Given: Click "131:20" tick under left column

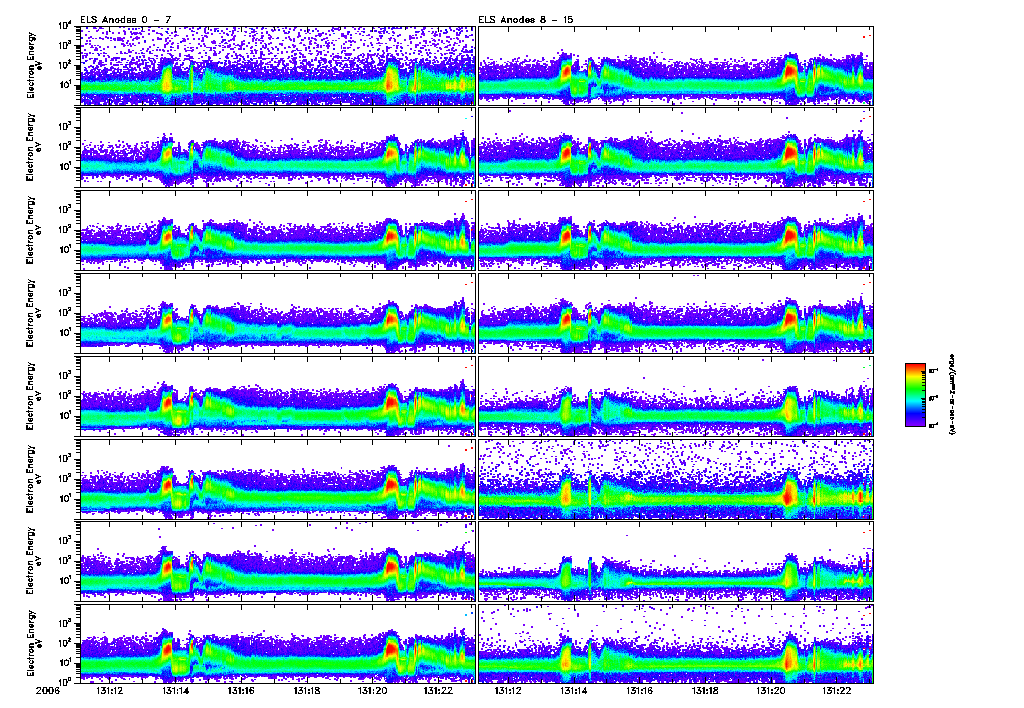Looking at the screenshot, I should [372, 690].
